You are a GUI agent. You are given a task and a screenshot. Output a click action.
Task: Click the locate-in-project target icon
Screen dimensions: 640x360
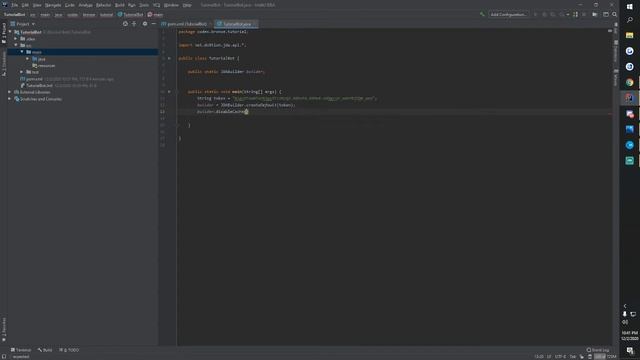pyautogui.click(x=125, y=24)
